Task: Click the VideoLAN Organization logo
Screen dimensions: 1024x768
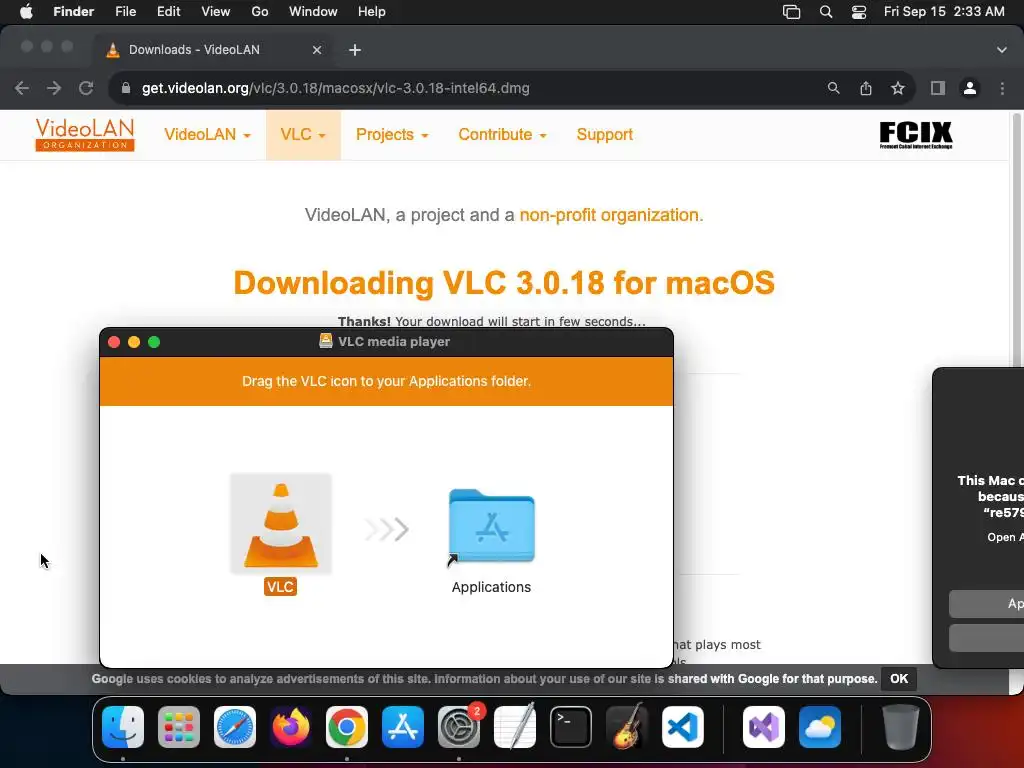Action: [x=85, y=135]
